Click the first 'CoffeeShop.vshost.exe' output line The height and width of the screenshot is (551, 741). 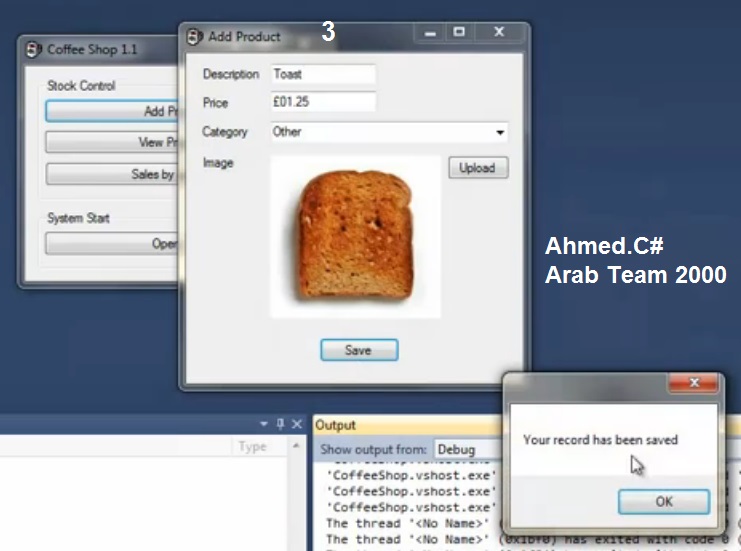410,475
